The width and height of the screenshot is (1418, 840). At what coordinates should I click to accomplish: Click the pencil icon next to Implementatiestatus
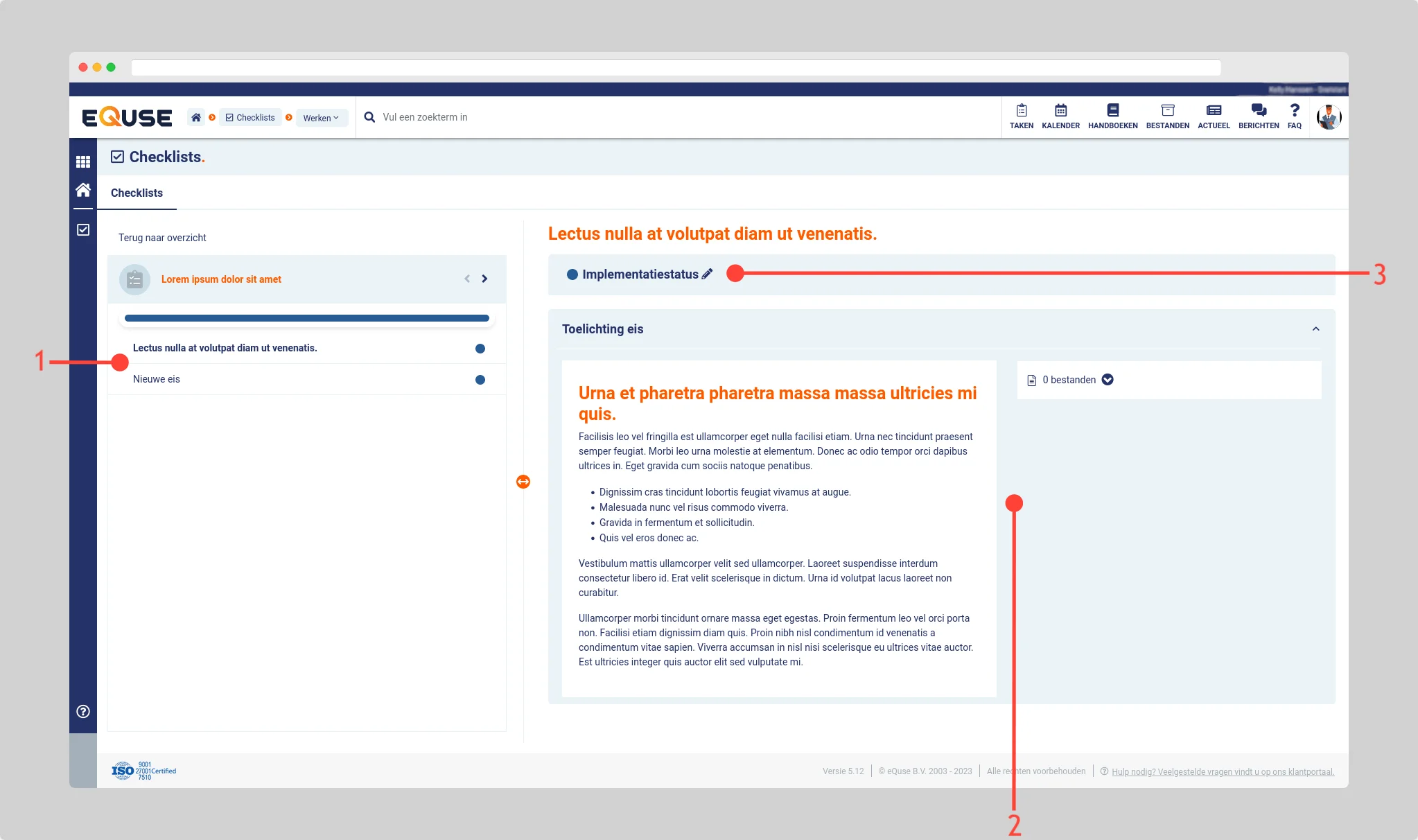707,274
